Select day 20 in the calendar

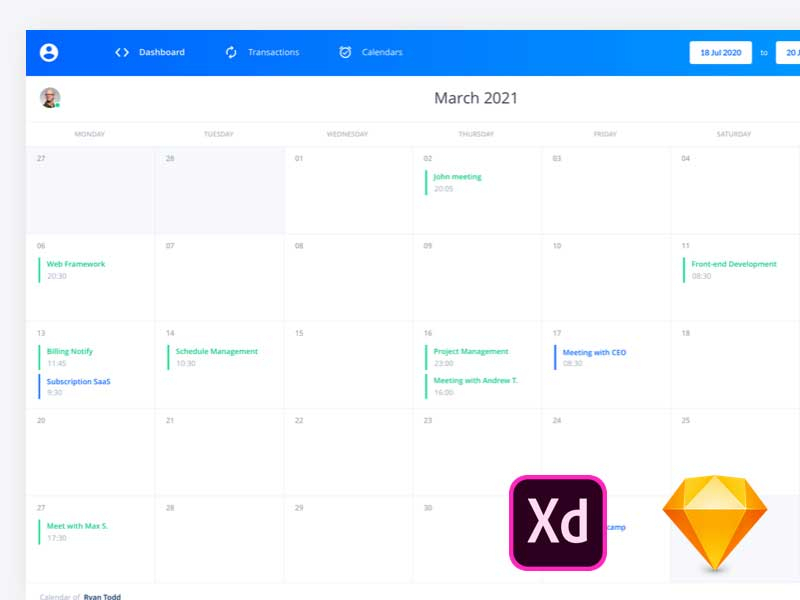pos(90,452)
